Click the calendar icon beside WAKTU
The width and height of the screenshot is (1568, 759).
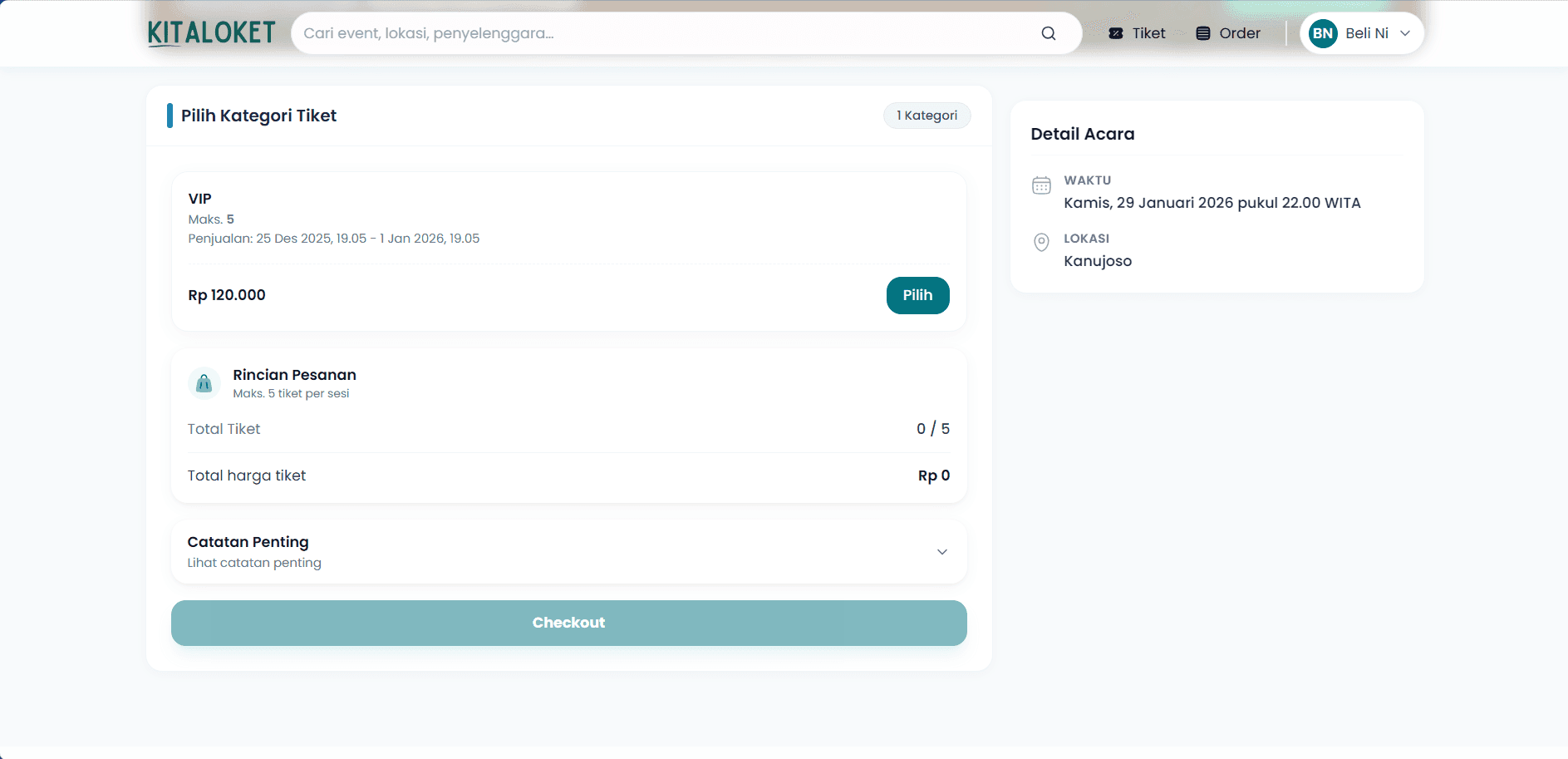[1041, 185]
